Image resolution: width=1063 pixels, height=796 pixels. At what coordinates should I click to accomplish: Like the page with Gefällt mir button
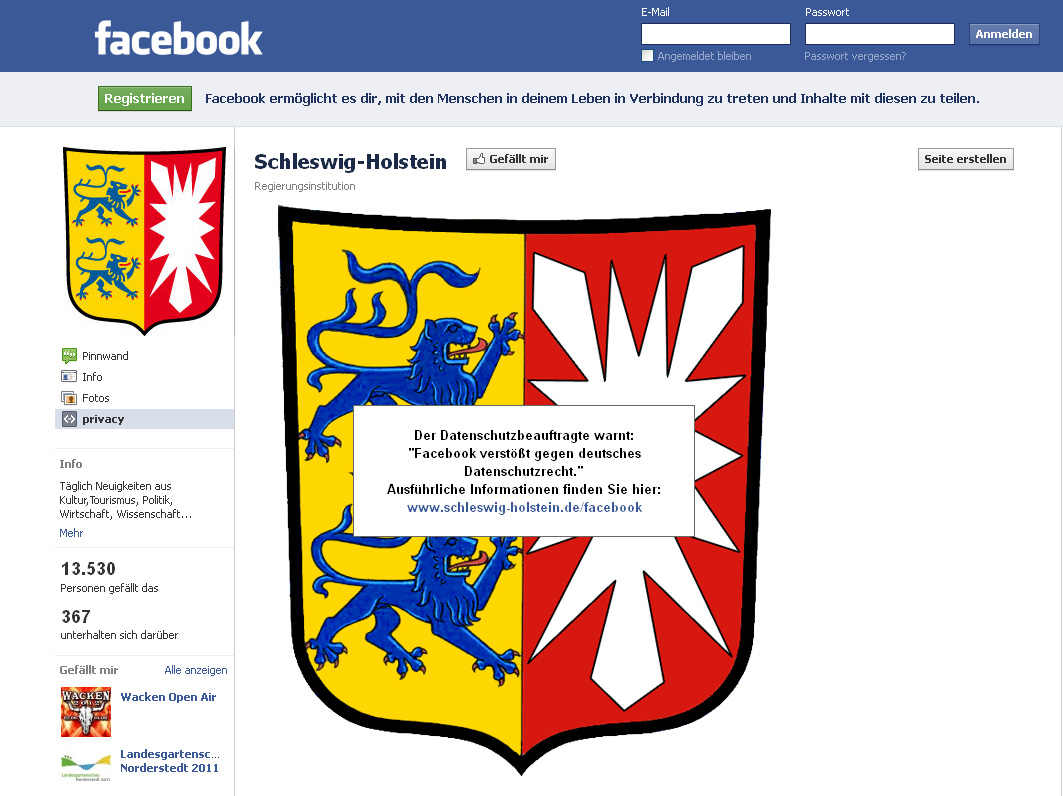click(511, 159)
